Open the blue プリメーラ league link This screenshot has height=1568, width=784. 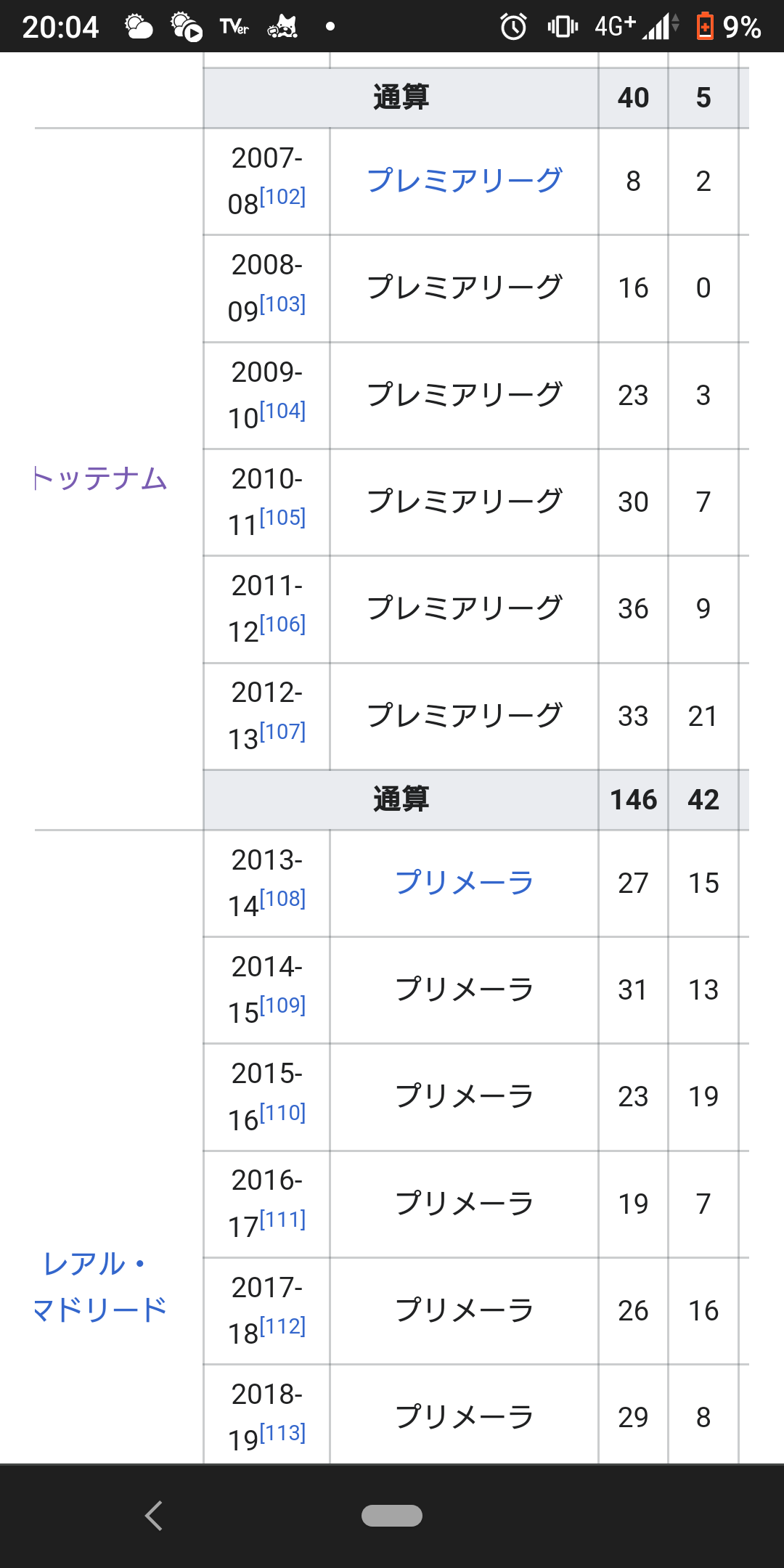pyautogui.click(x=464, y=883)
